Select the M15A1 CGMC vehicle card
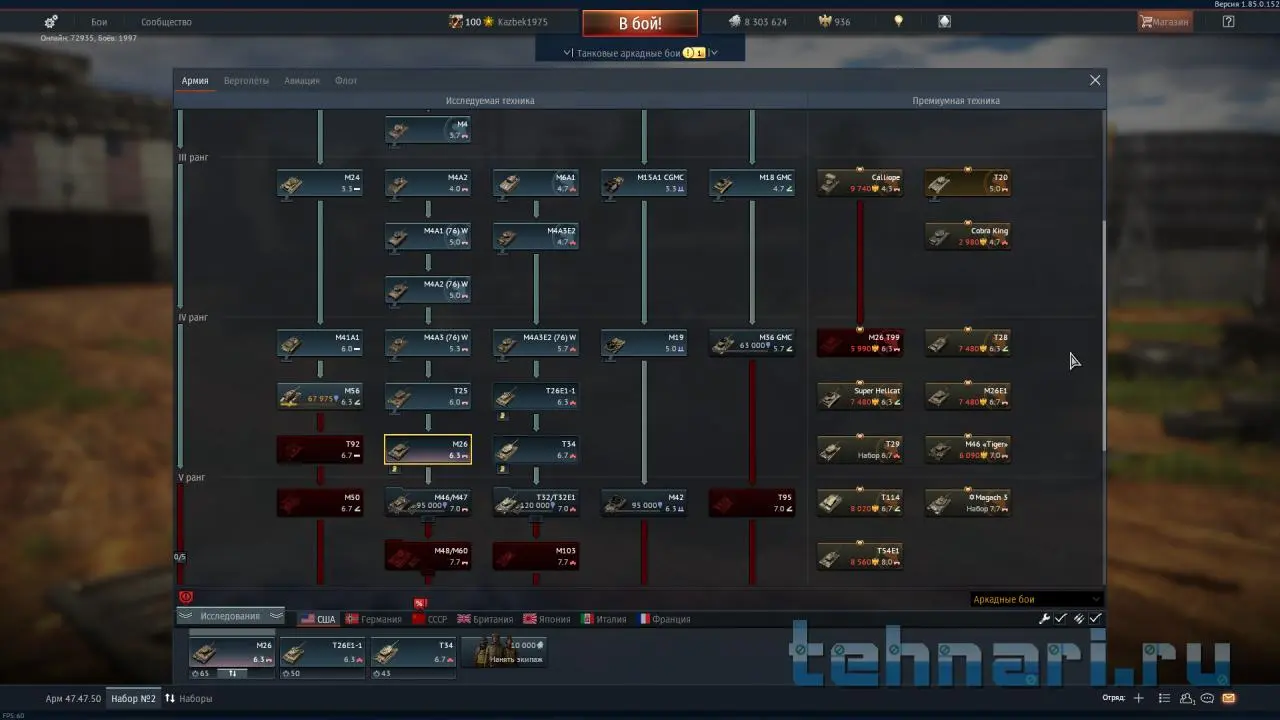This screenshot has height=720, width=1280. pyautogui.click(x=644, y=183)
